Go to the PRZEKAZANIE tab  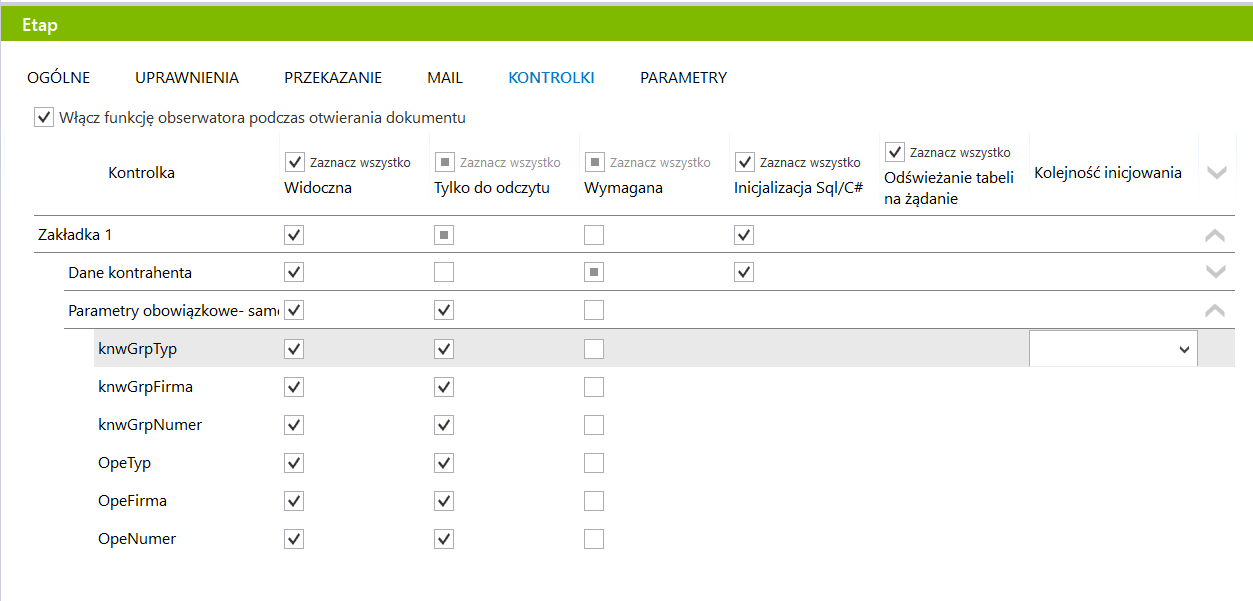(x=333, y=78)
